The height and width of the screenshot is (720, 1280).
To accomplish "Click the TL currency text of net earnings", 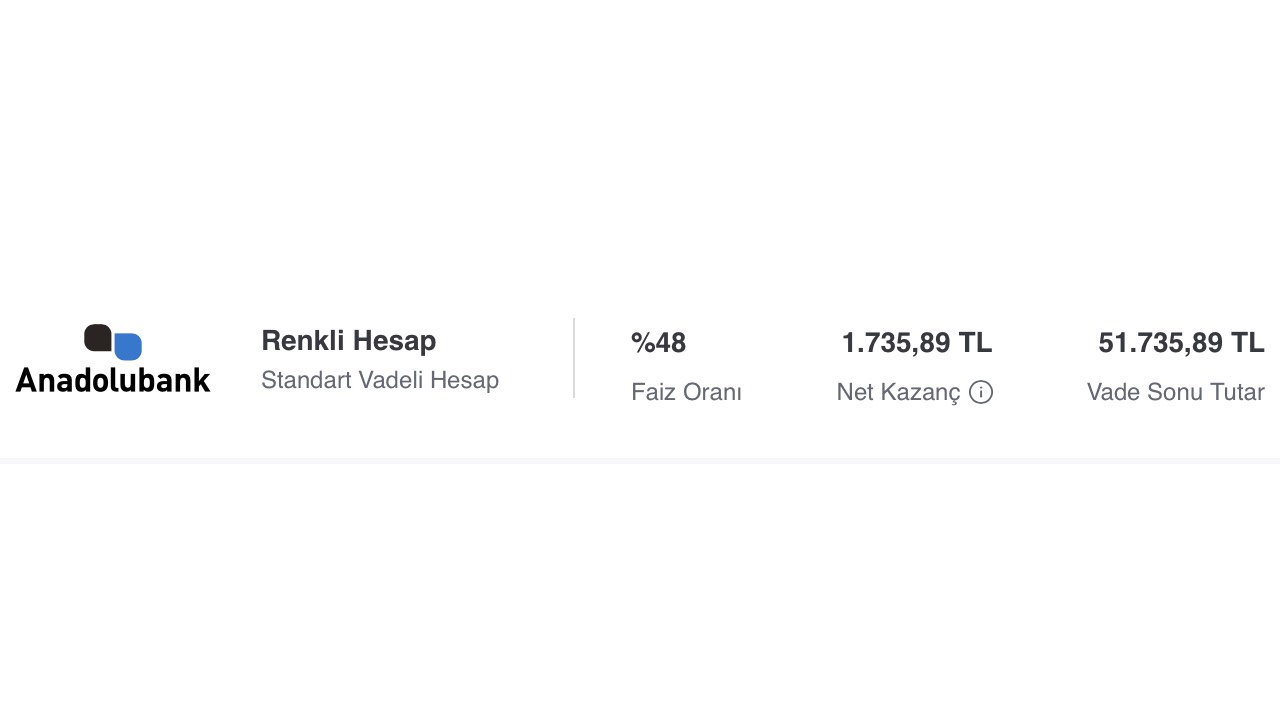I will point(975,343).
